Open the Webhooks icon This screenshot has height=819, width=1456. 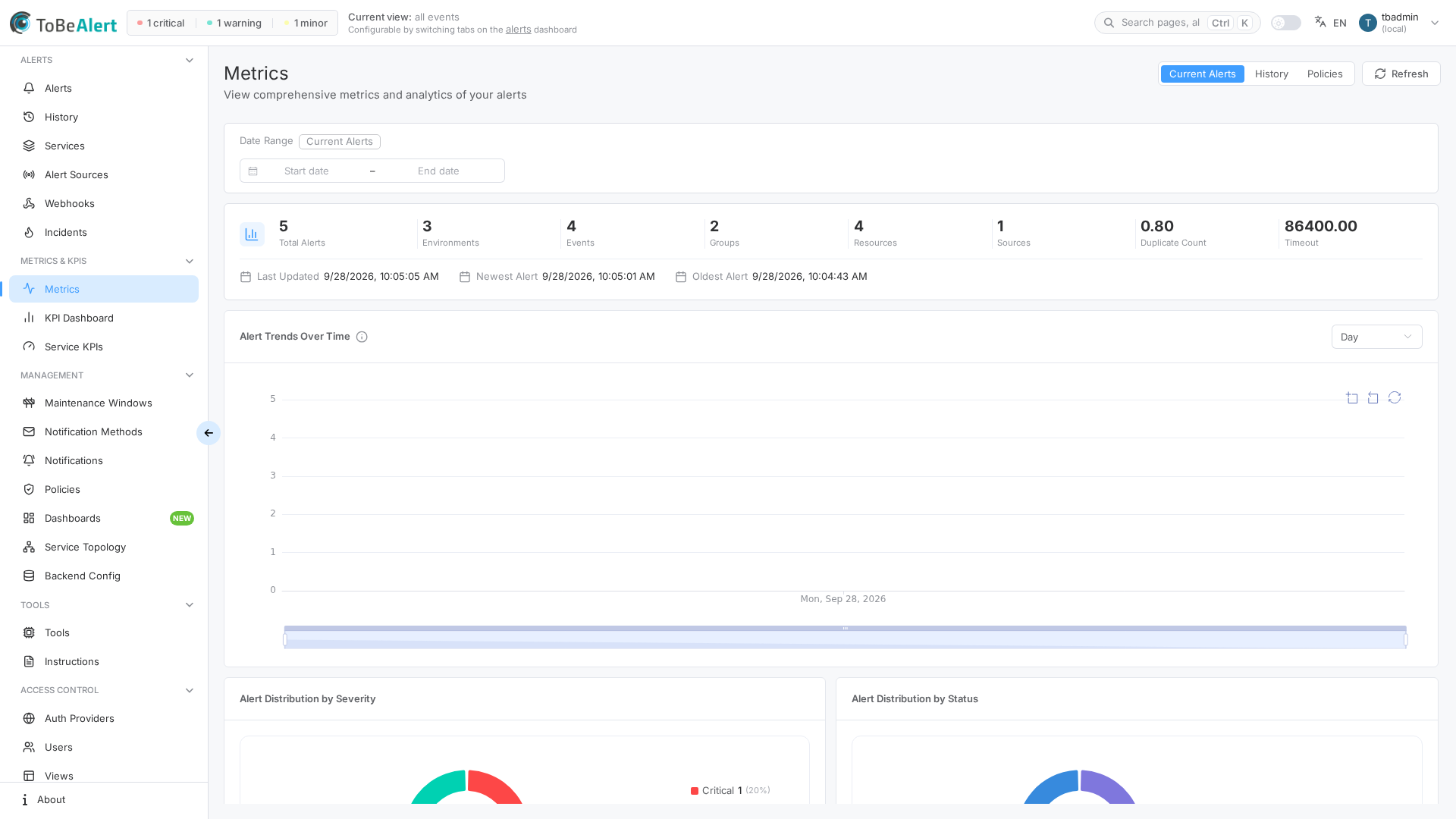click(29, 203)
